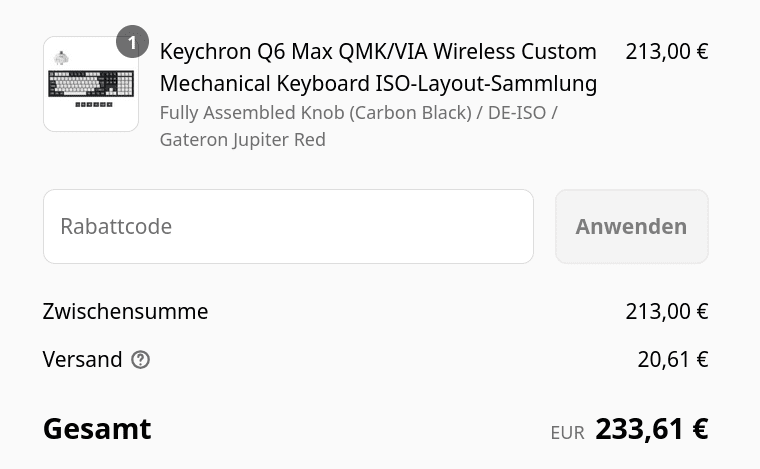Click the Fully Assembled Knob variant text
The height and width of the screenshot is (469, 760).
point(316,112)
